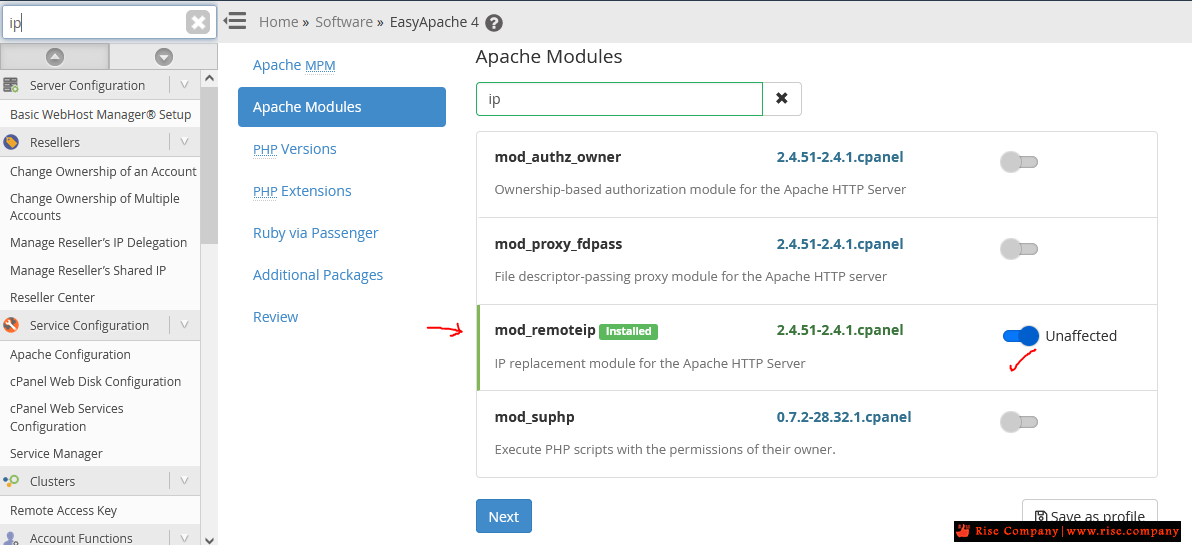1192x545 pixels.
Task: Enable the mod_suphp toggle
Action: [x=1019, y=422]
